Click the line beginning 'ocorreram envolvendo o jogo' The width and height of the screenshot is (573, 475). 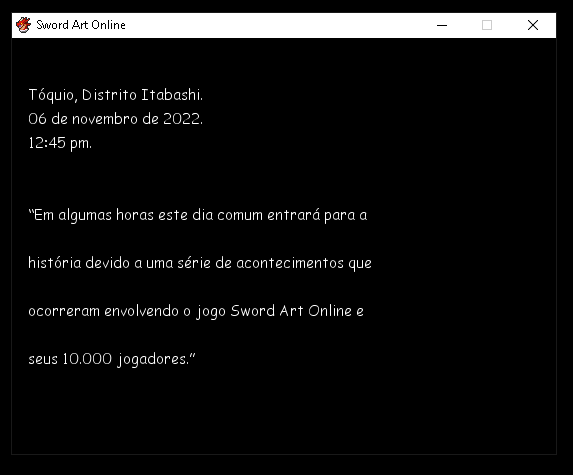[x=196, y=311]
